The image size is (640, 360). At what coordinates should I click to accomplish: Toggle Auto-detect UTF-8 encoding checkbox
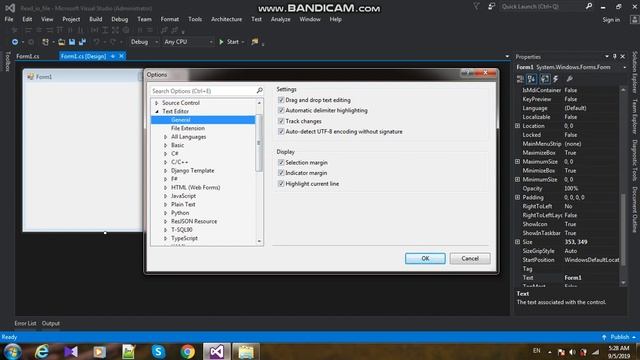tap(281, 131)
